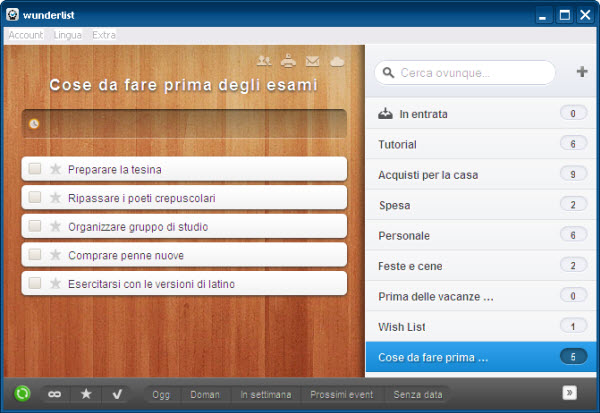
Task: Collapse the sidebar with the double-arrow button
Action: pos(569,392)
